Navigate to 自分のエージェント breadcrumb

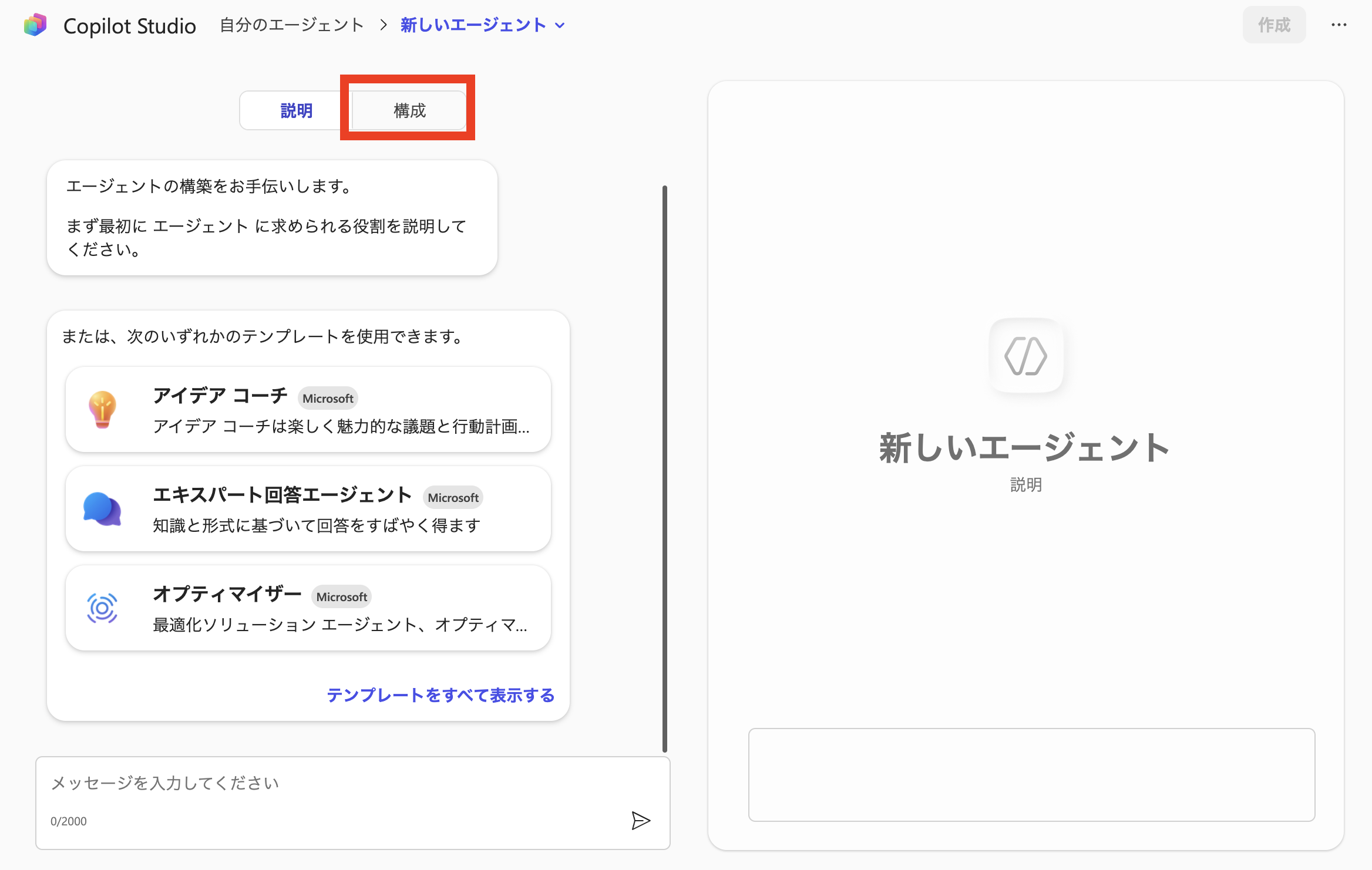click(x=291, y=24)
